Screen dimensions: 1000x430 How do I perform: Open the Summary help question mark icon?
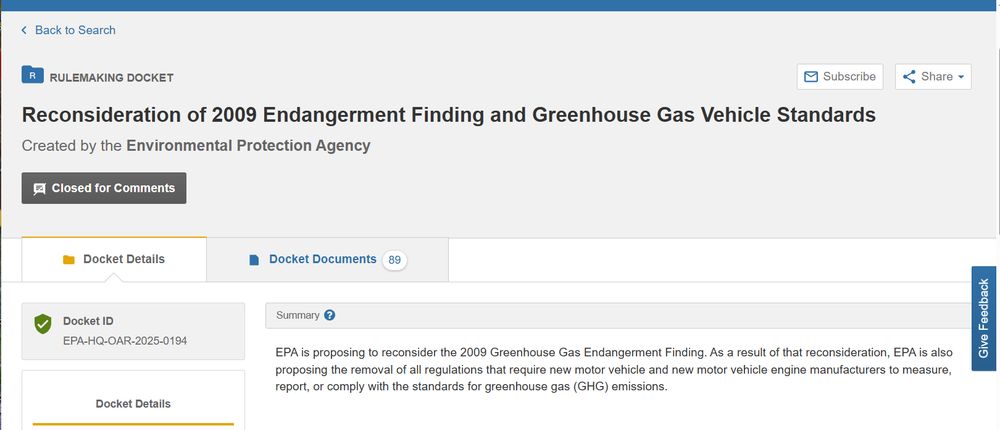point(330,315)
